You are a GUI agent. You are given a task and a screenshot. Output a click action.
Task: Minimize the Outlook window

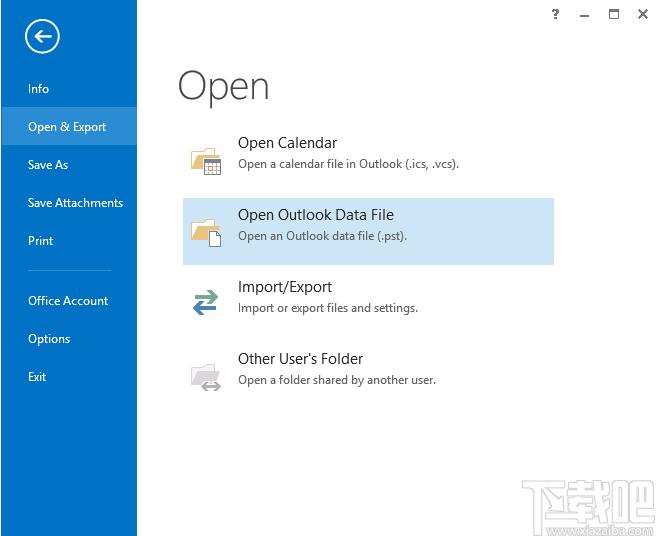[585, 15]
